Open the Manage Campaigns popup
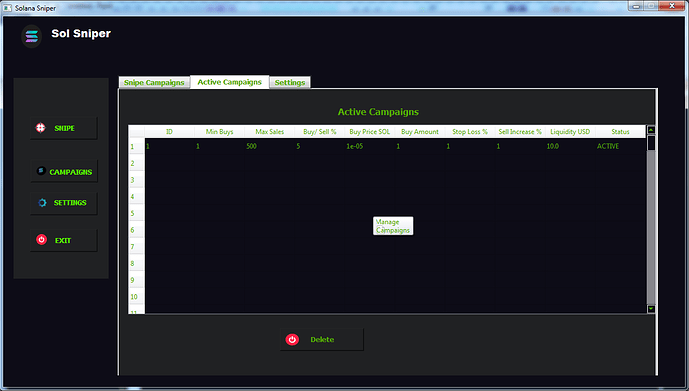Image resolution: width=689 pixels, height=391 pixels. click(393, 226)
